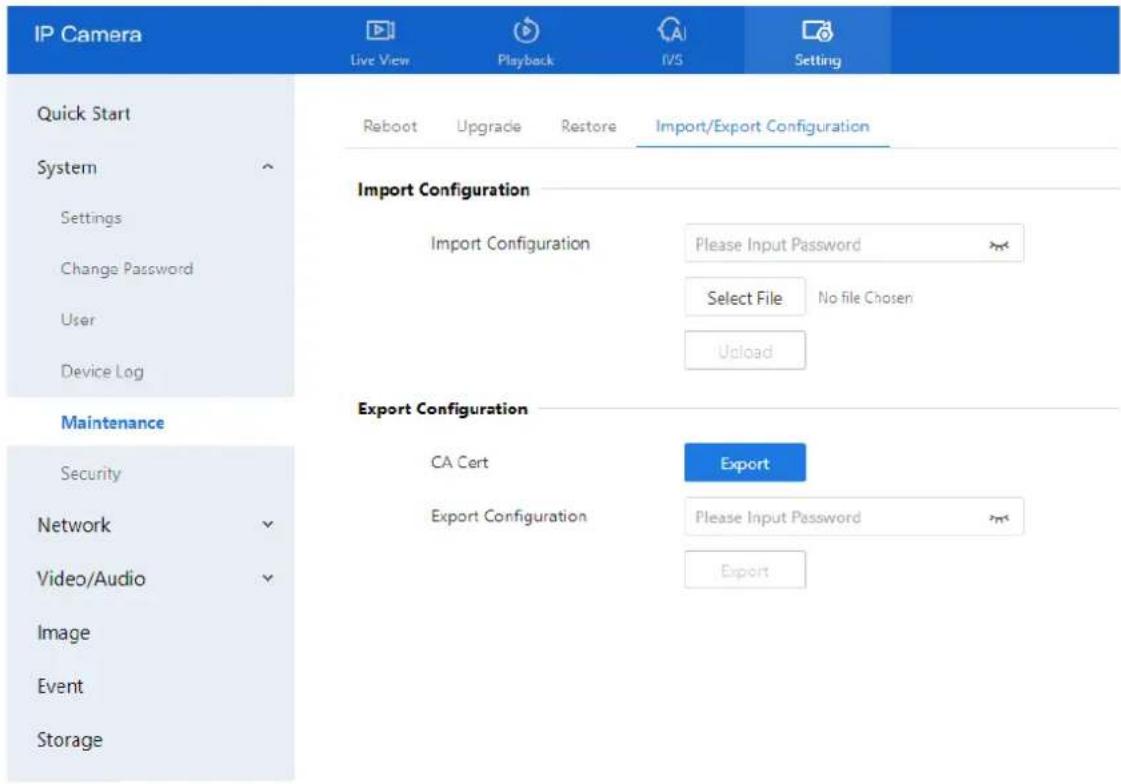Switch to the Reboot tab
Image resolution: width=1121 pixels, height=784 pixels.
coord(390,126)
